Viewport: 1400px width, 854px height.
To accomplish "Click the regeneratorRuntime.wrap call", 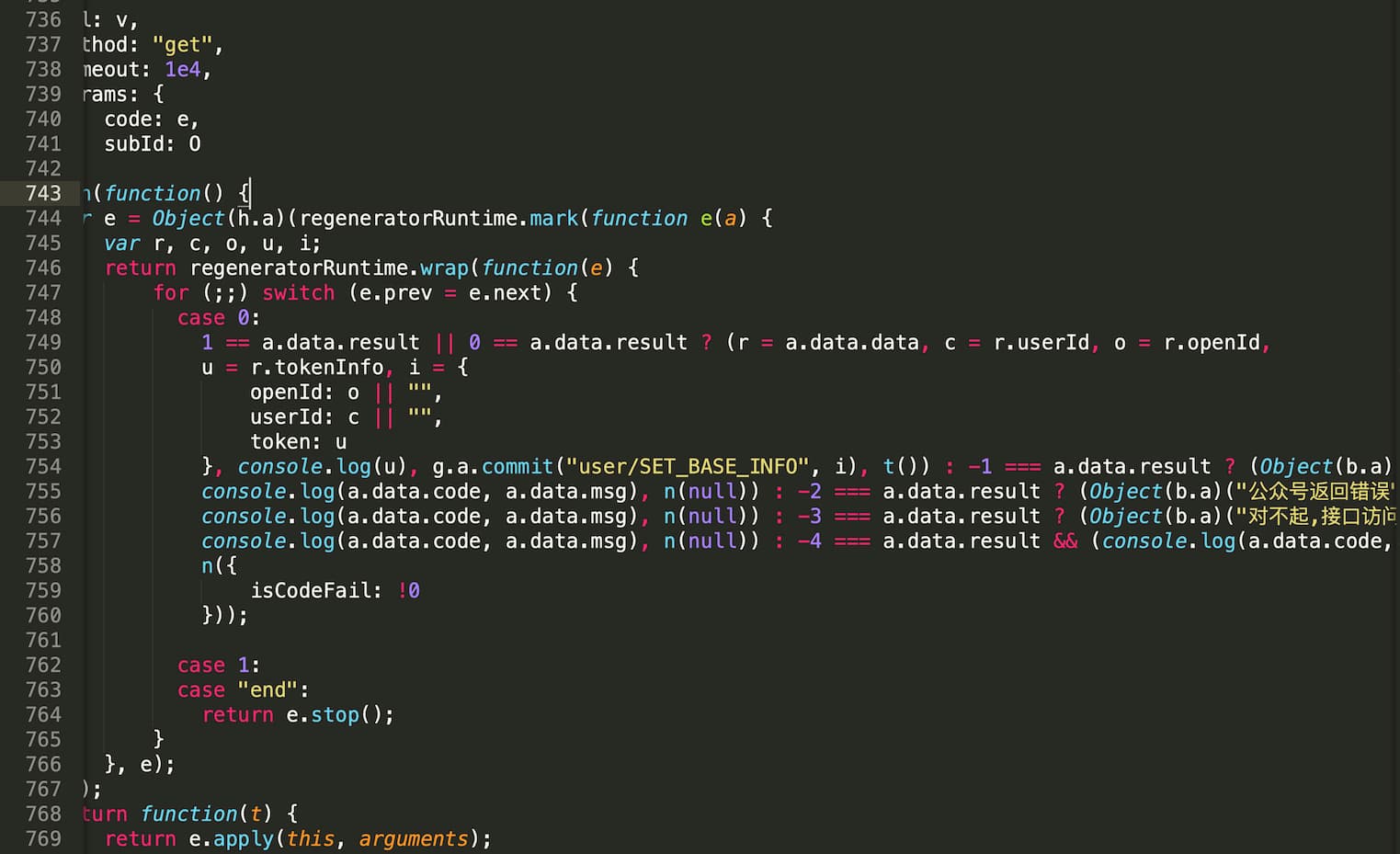I will [329, 268].
